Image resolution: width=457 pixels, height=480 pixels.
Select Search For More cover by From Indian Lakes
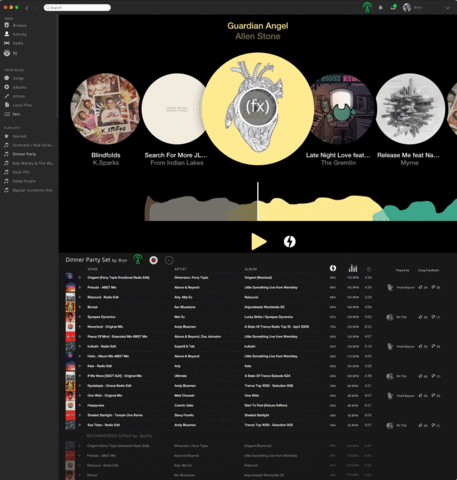coord(172,109)
